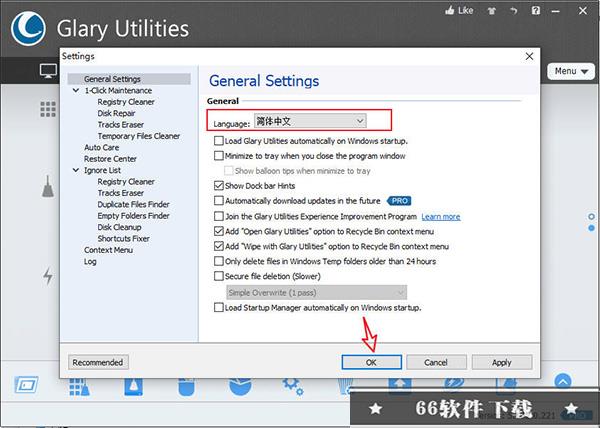
Task: Open the screen-shaped first dock icon
Action: (x=26, y=385)
